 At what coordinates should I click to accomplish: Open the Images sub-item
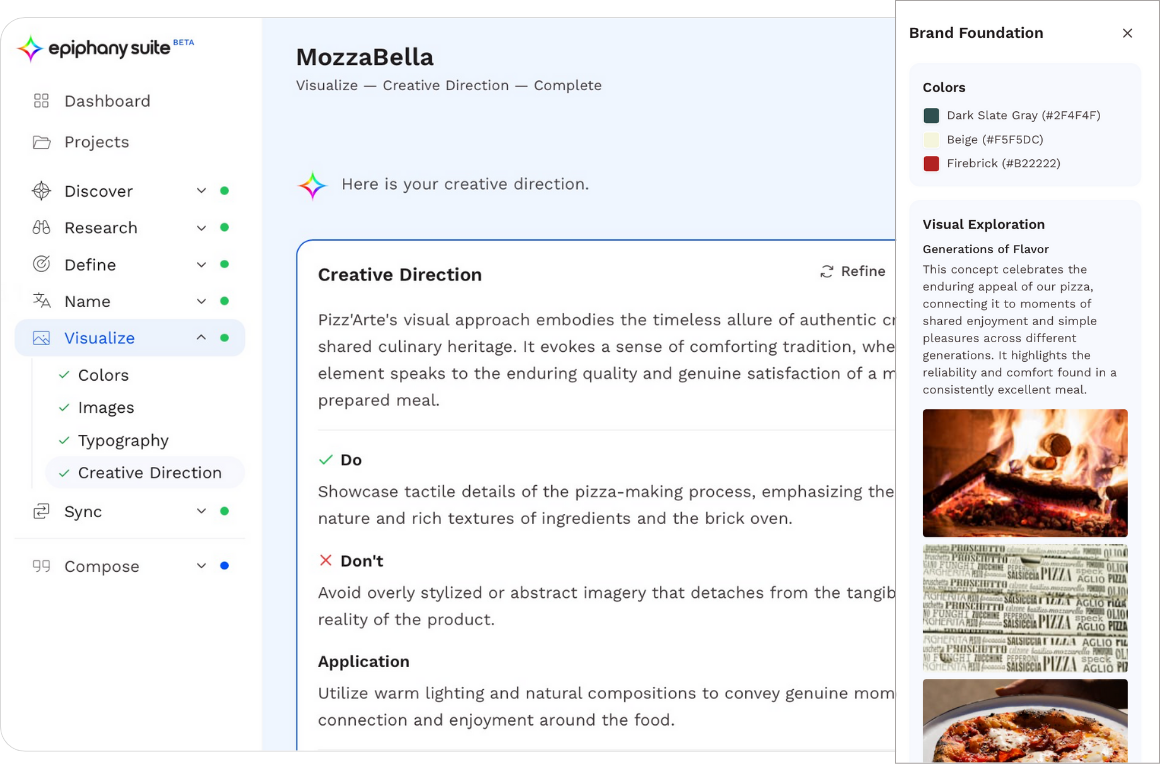tap(106, 408)
